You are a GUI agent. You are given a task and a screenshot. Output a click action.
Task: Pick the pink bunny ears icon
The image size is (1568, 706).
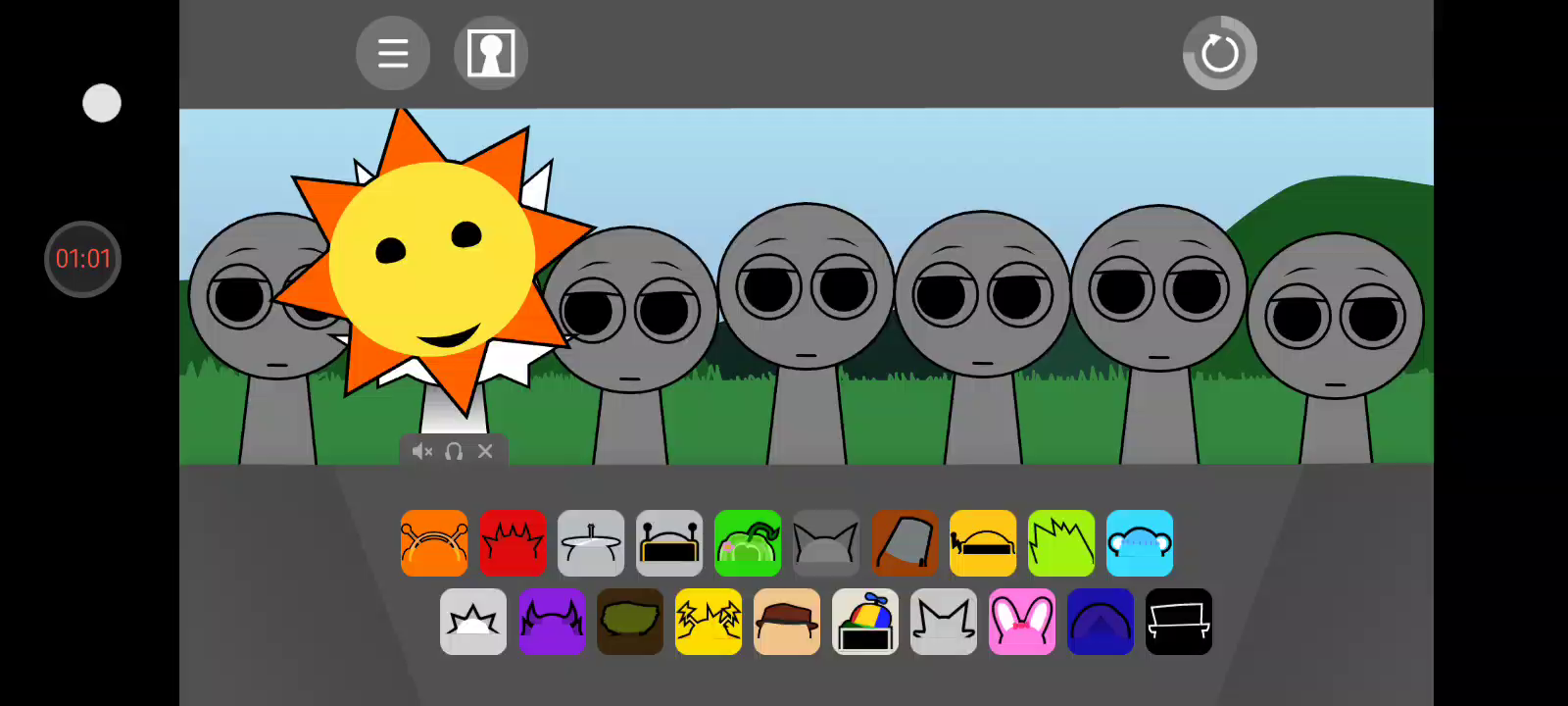pos(1022,622)
